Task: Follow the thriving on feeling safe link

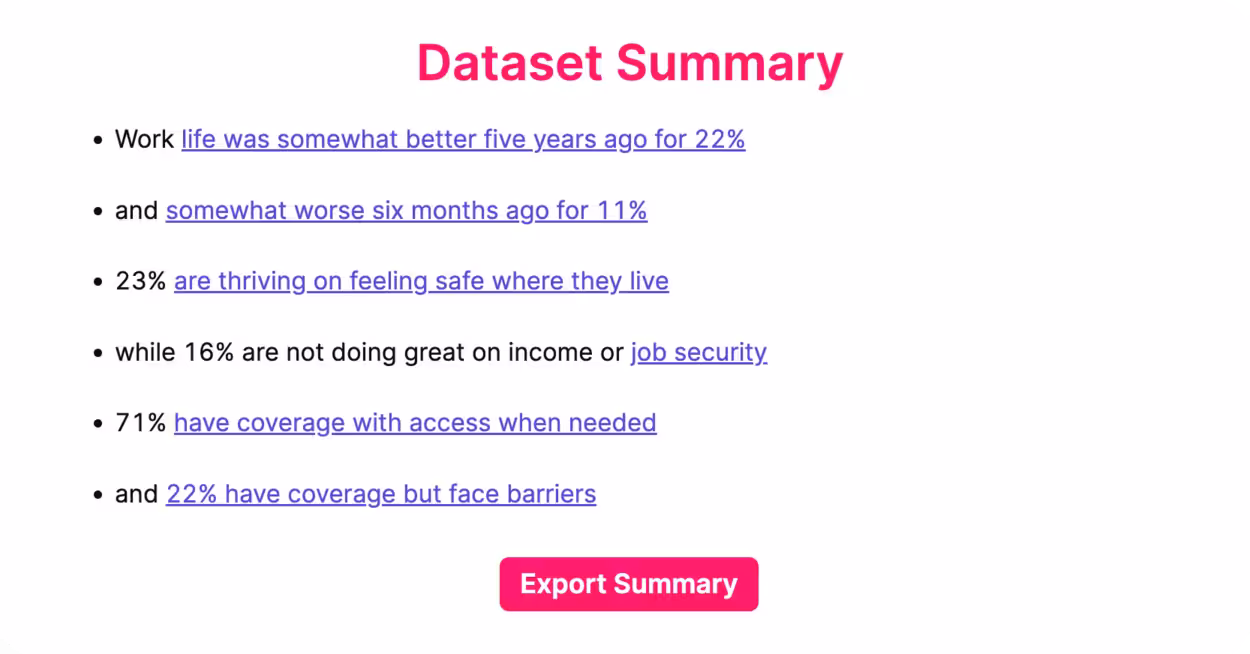Action: (x=421, y=281)
